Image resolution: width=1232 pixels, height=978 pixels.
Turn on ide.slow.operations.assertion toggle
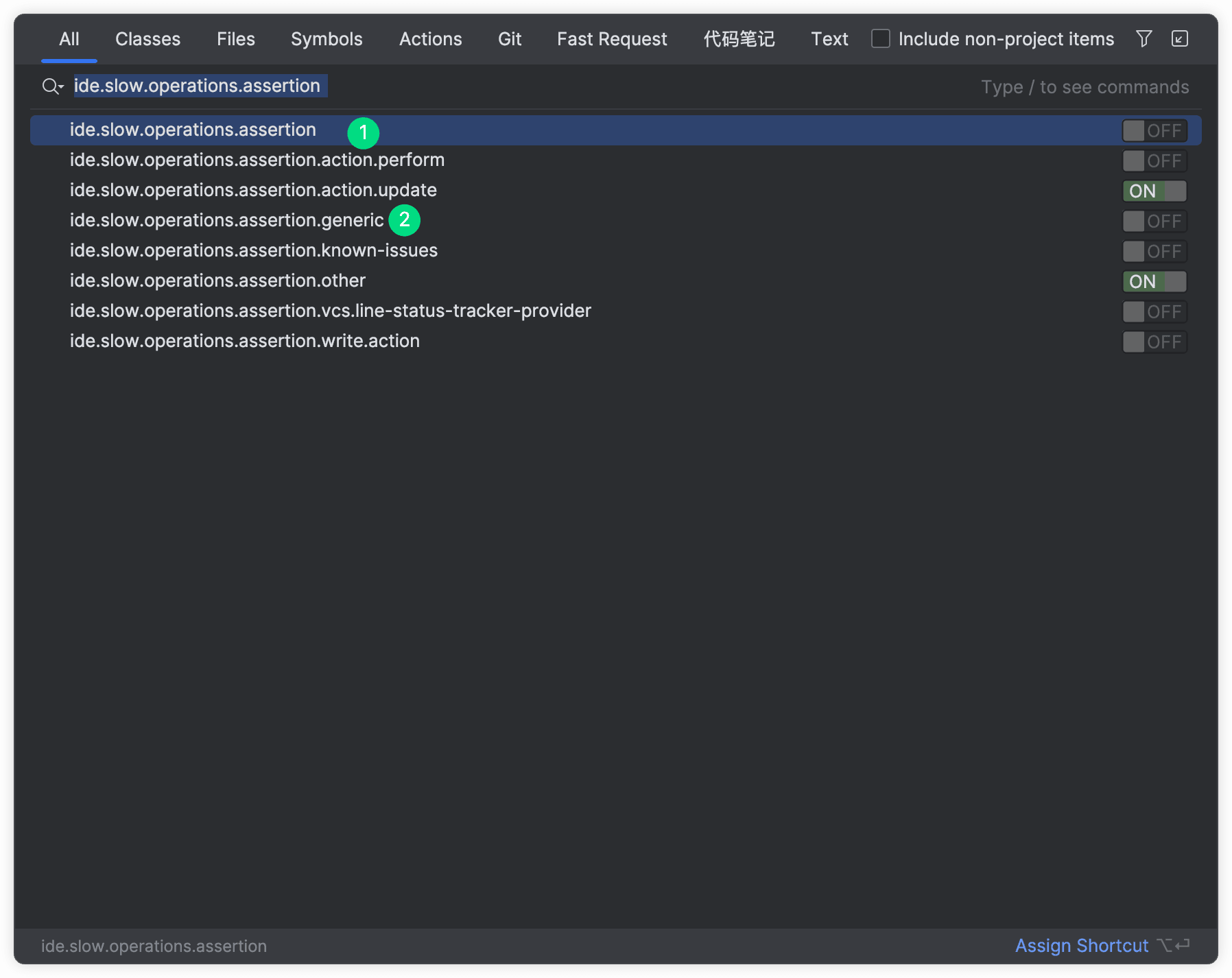(1154, 130)
